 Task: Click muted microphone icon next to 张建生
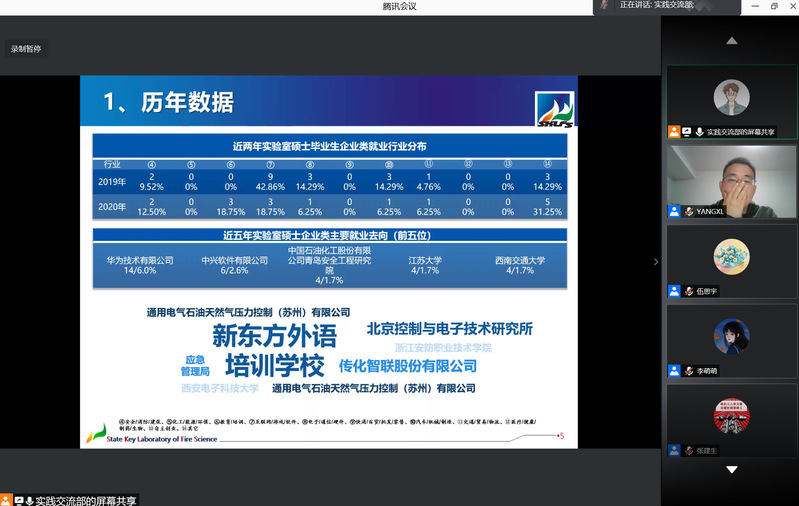click(x=689, y=450)
